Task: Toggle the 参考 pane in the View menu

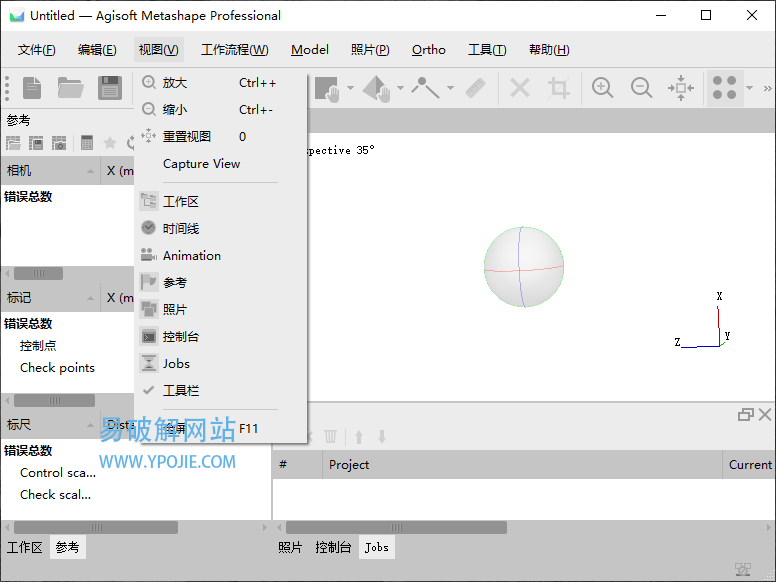Action: tap(220, 282)
